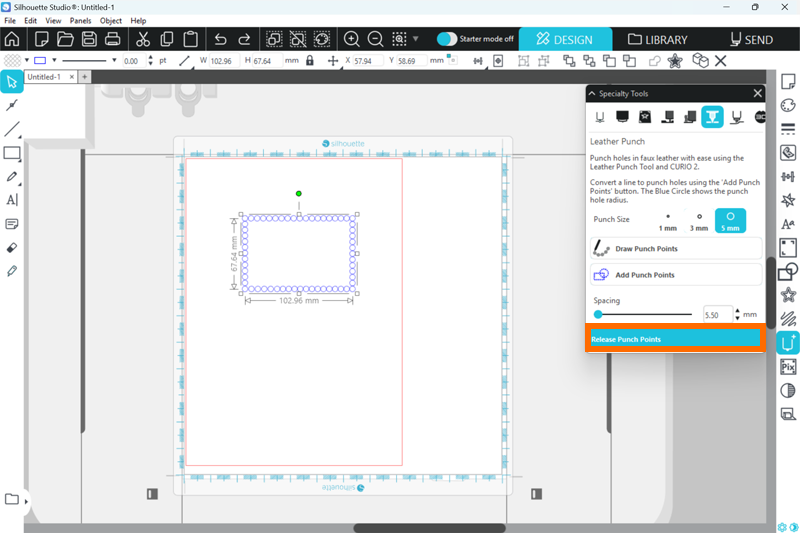Open the Pix panel icon

788,367
